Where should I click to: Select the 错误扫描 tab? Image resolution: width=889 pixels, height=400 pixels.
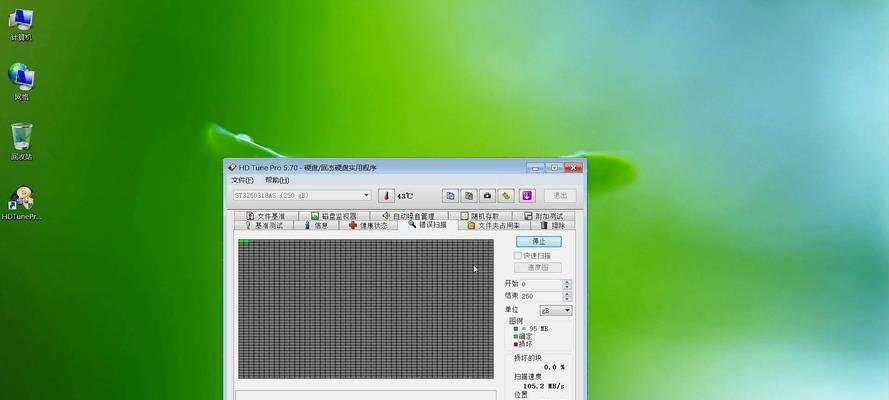[x=427, y=224]
